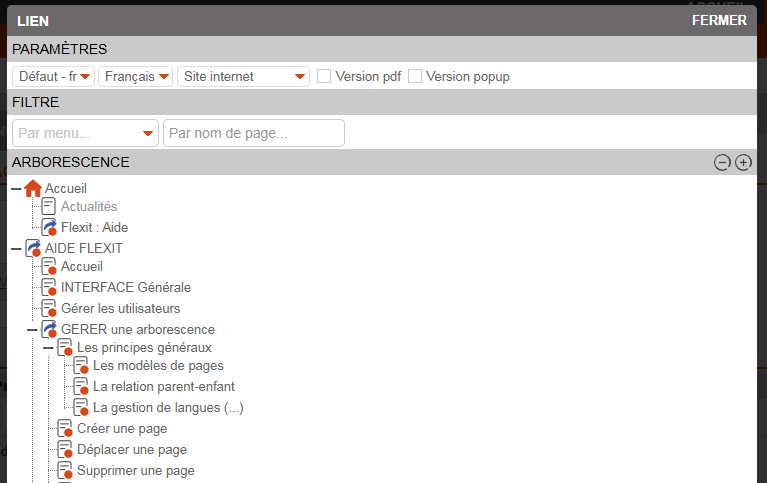
Task: Open the Par menu filter dropdown
Action: [x=86, y=133]
